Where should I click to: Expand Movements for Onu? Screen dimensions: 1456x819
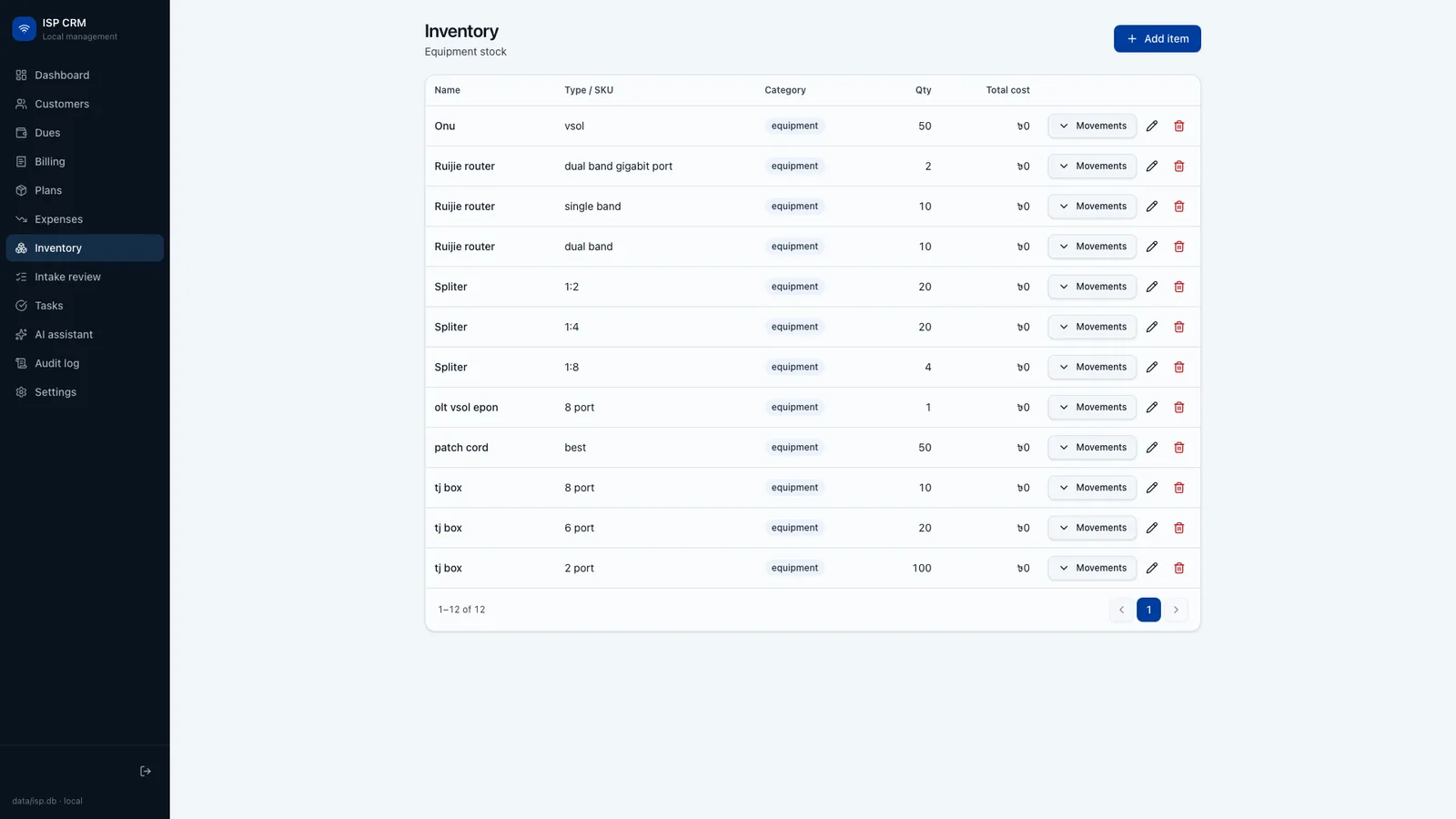[1092, 126]
